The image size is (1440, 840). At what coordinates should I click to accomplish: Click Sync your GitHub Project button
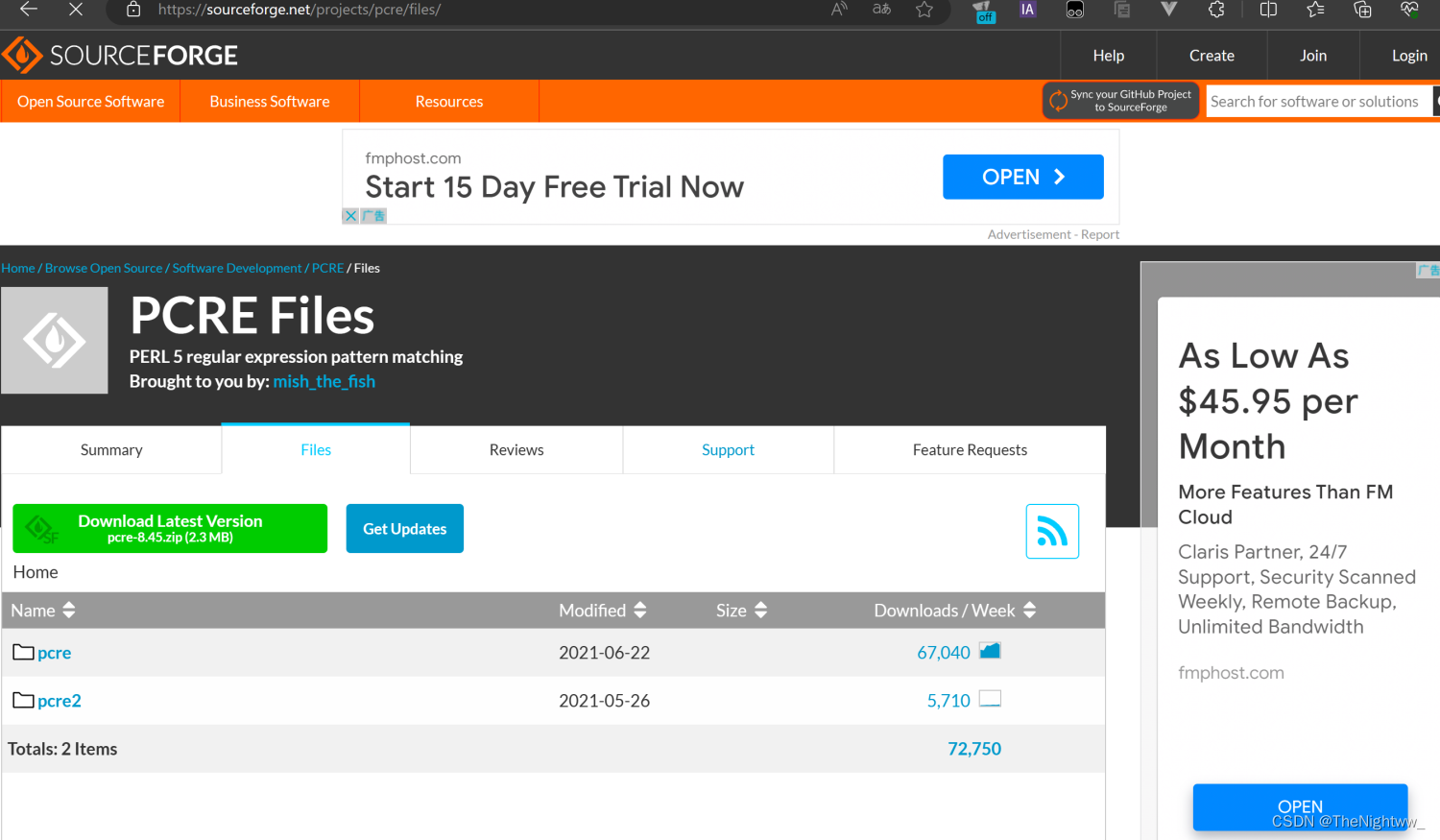coord(1121,101)
